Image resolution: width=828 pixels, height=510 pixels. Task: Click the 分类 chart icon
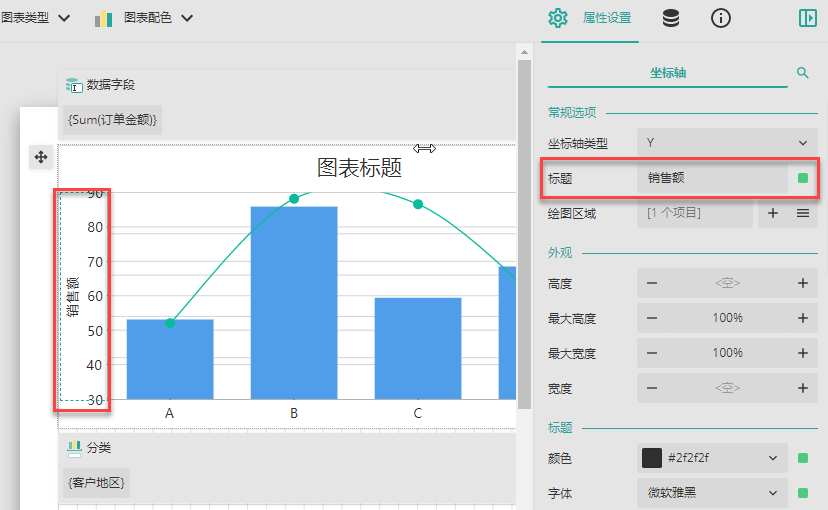point(74,448)
